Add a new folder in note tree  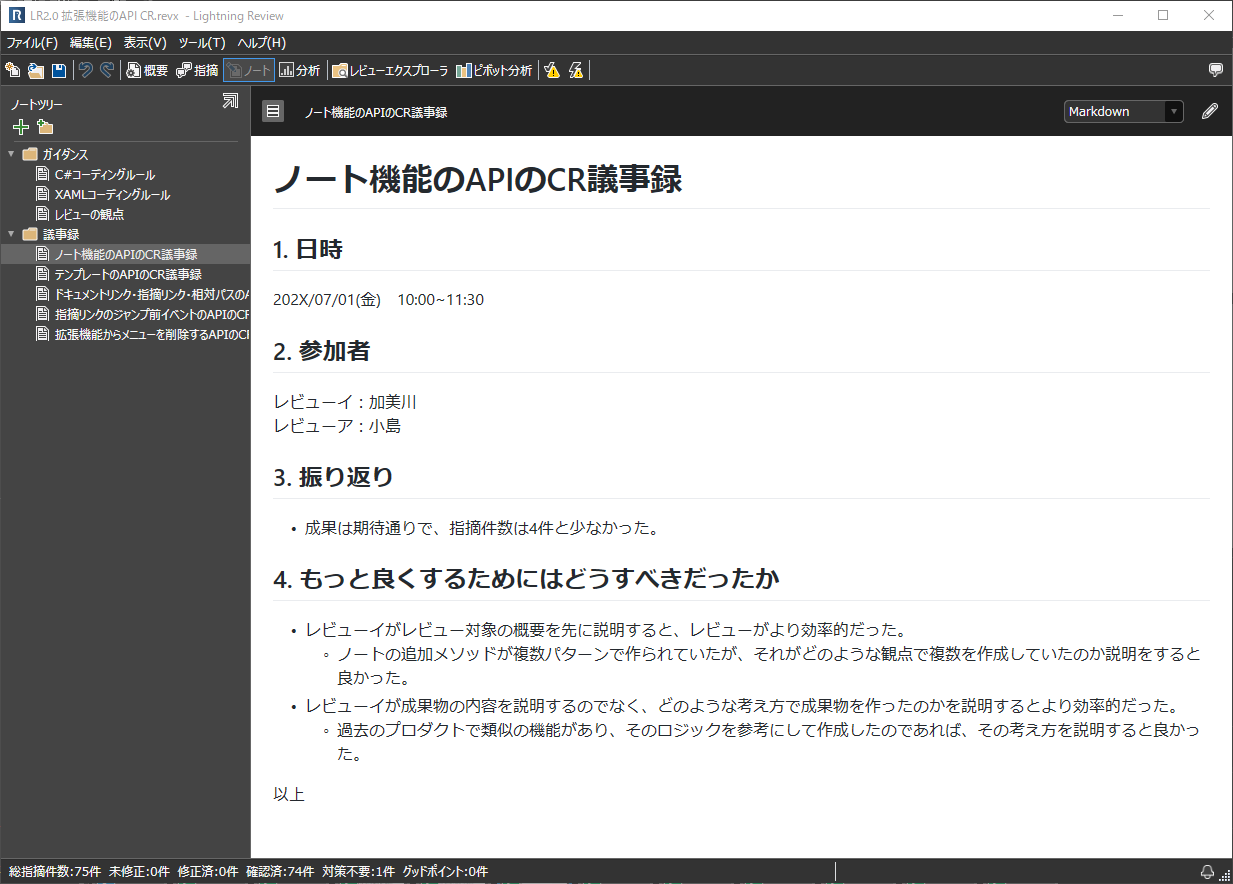click(45, 127)
